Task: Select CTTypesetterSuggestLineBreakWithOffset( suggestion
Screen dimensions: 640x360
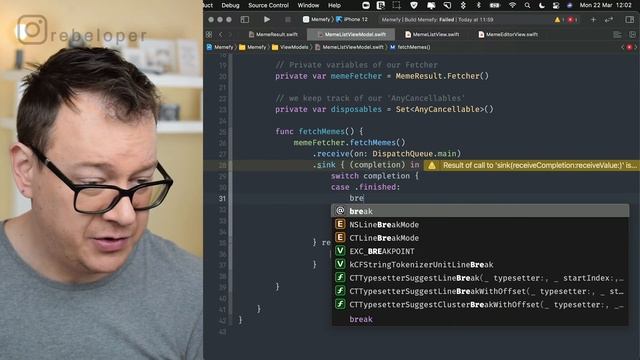Action: [480, 291]
